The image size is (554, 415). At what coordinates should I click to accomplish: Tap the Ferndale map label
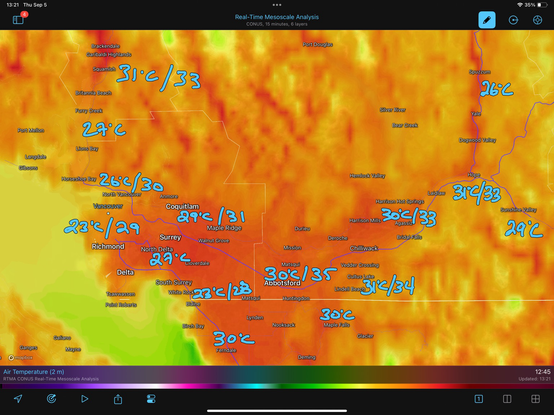click(x=226, y=350)
